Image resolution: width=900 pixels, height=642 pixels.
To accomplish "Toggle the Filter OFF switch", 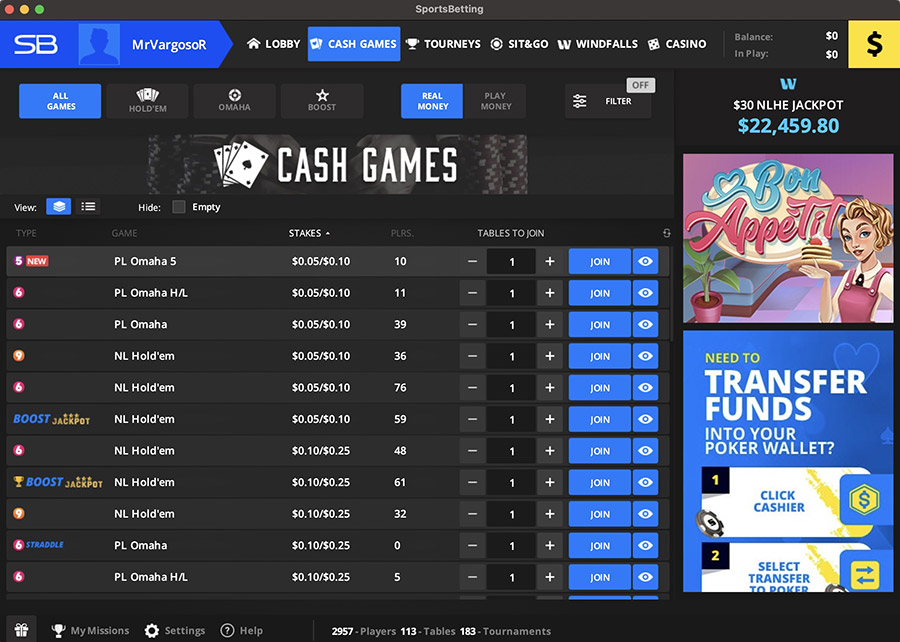I will (x=639, y=85).
